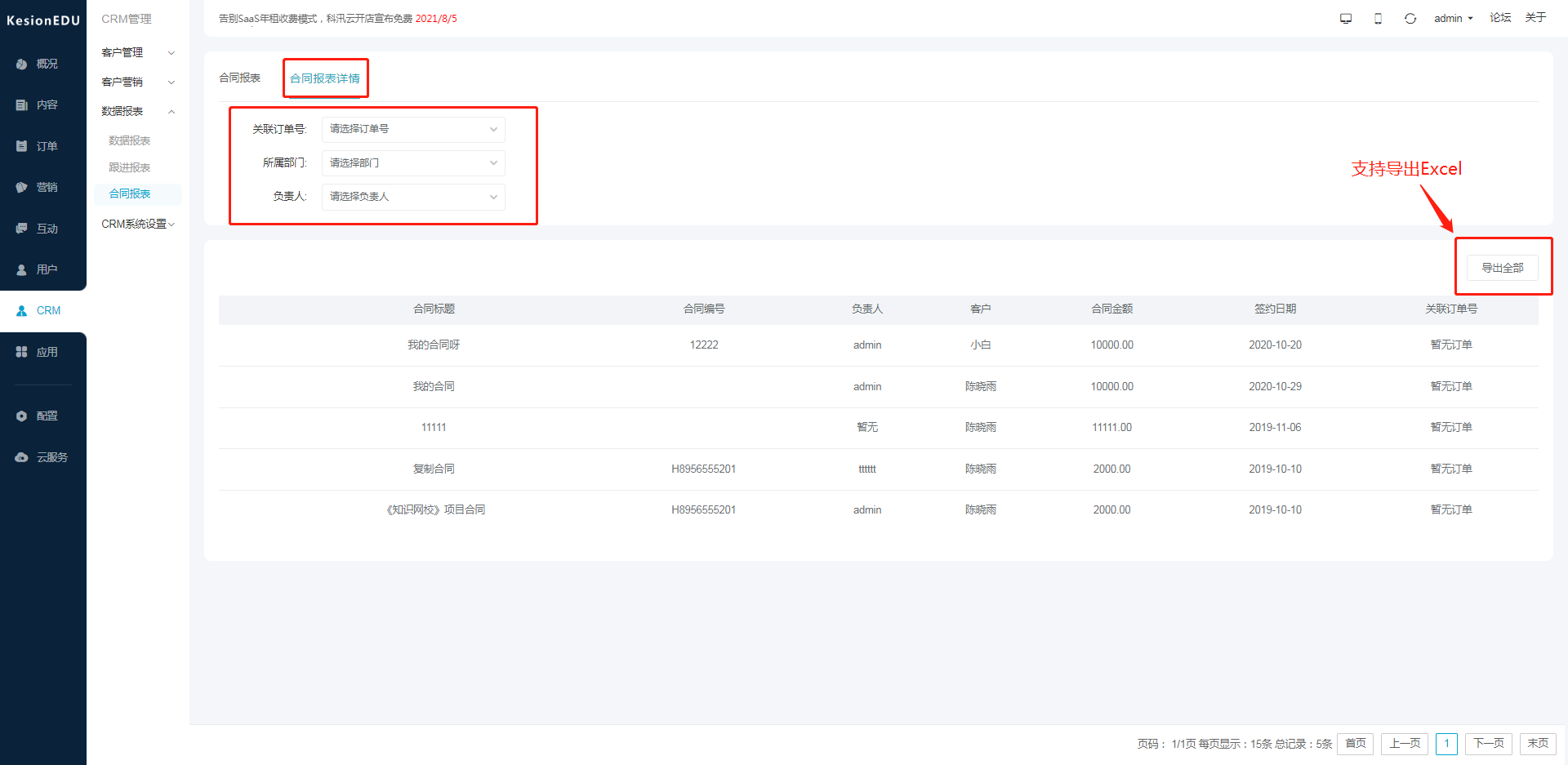Switch to the 合同报表详情 tab

click(325, 78)
